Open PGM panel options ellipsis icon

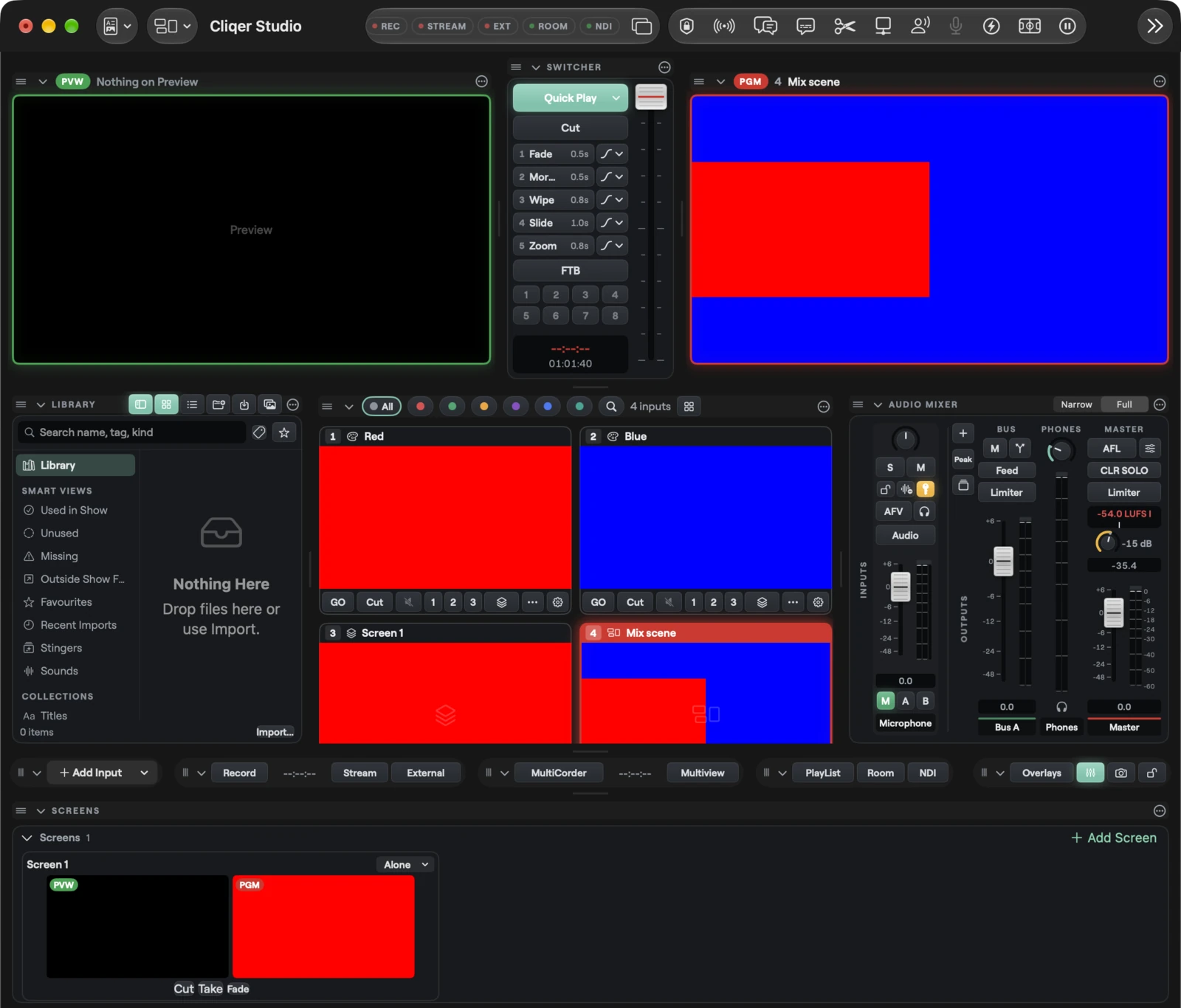point(1160,82)
